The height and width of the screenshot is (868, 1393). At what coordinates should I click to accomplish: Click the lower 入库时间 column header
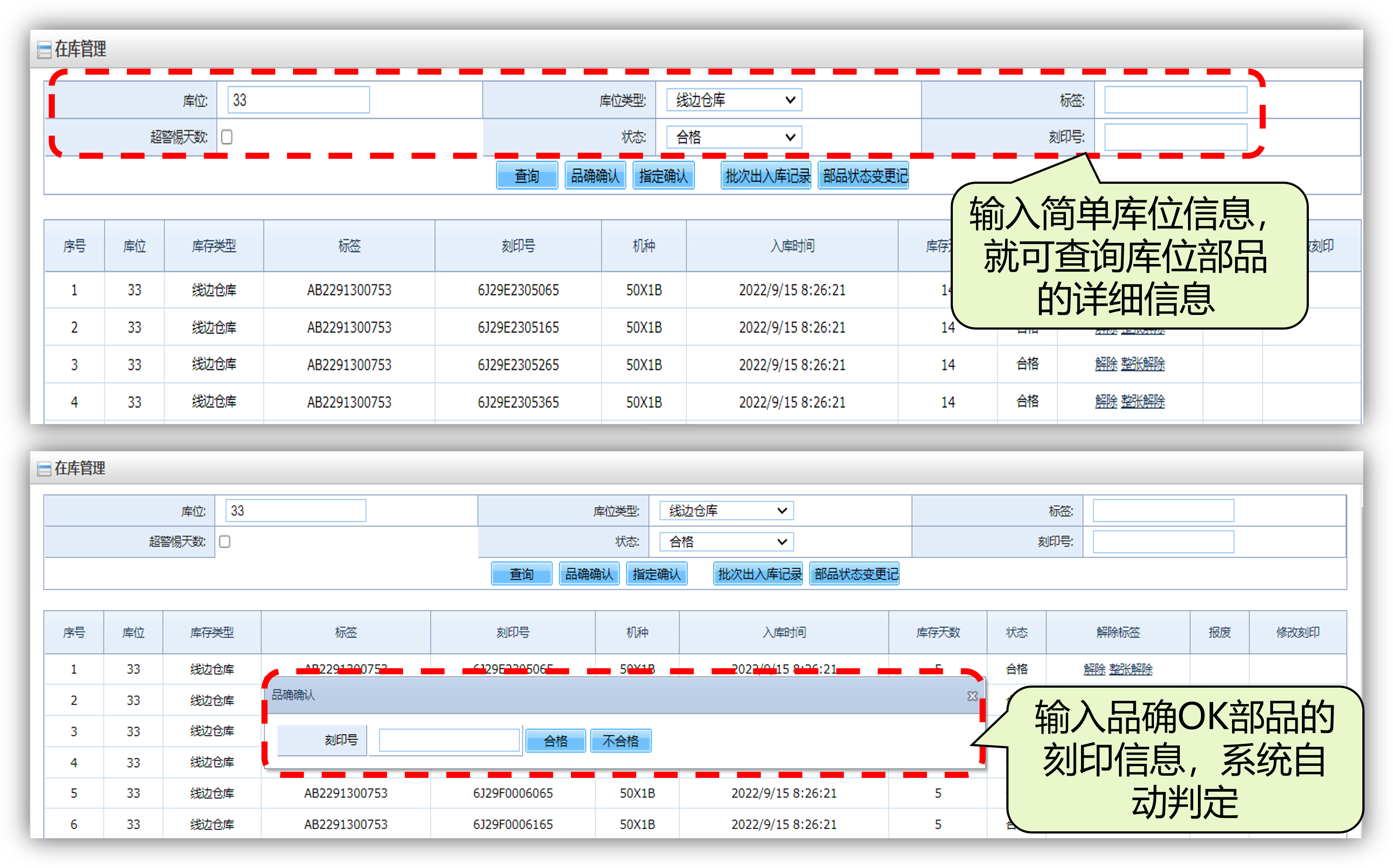click(784, 632)
